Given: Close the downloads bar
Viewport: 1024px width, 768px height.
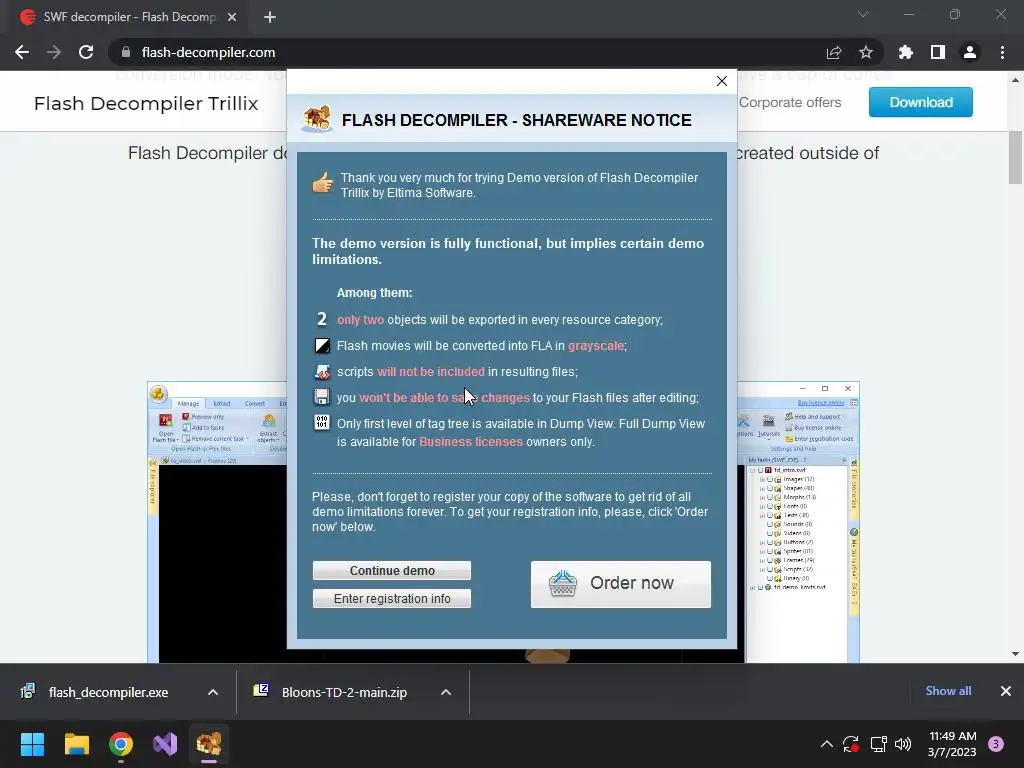Looking at the screenshot, I should tap(1006, 691).
